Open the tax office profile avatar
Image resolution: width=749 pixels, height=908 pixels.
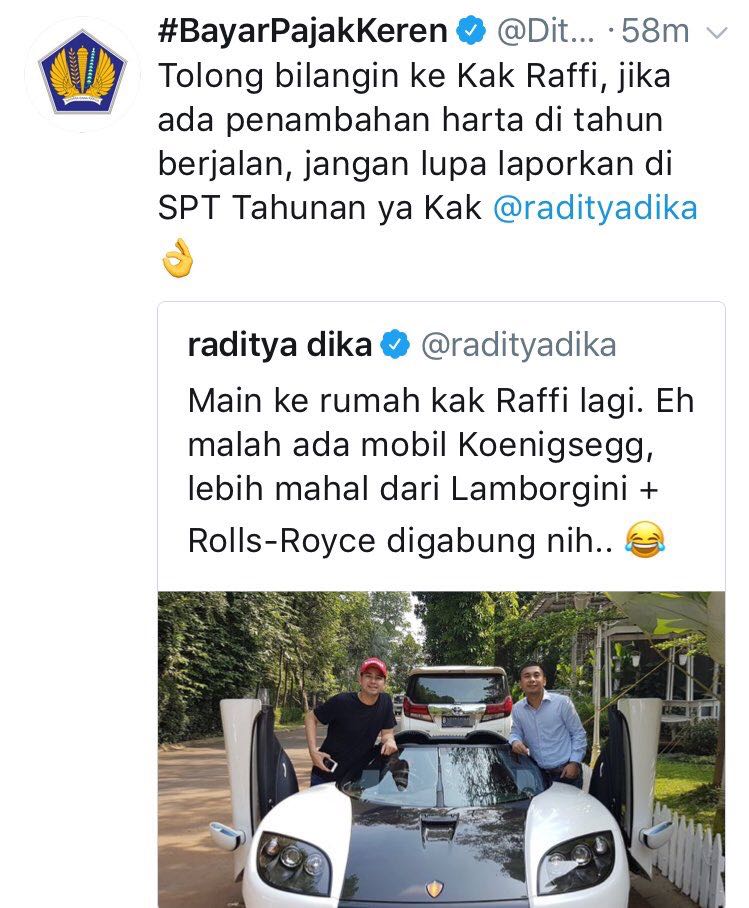pos(82,75)
